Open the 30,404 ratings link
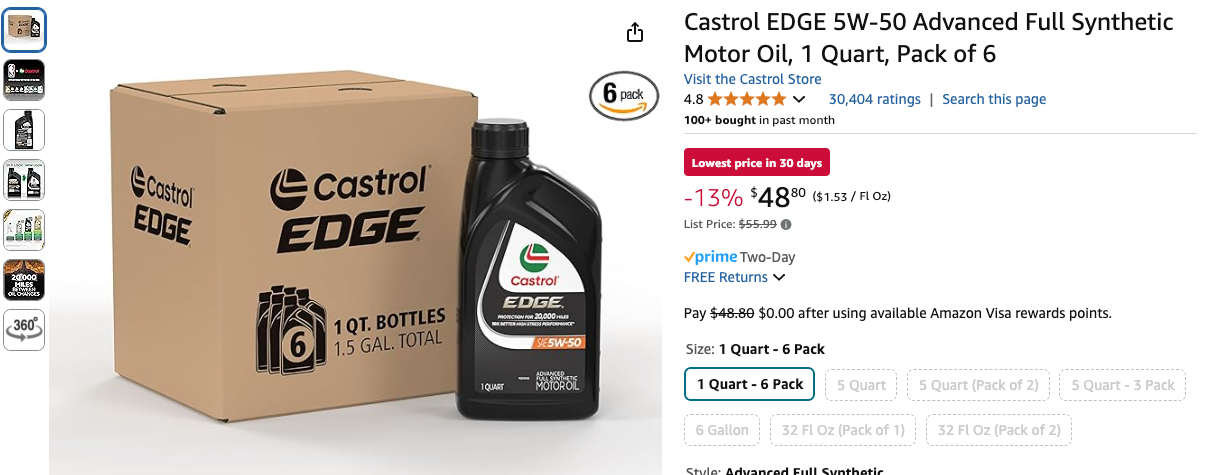 click(875, 99)
